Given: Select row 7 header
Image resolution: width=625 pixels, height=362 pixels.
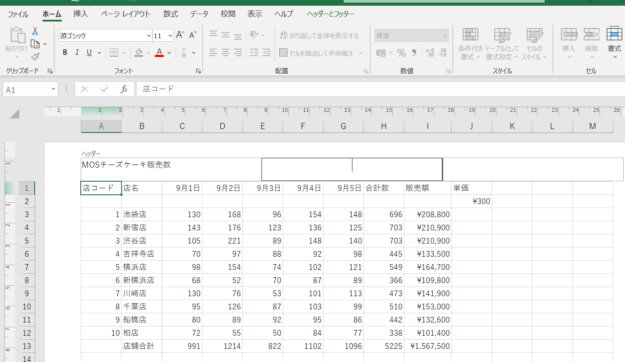Looking at the screenshot, I should (27, 267).
